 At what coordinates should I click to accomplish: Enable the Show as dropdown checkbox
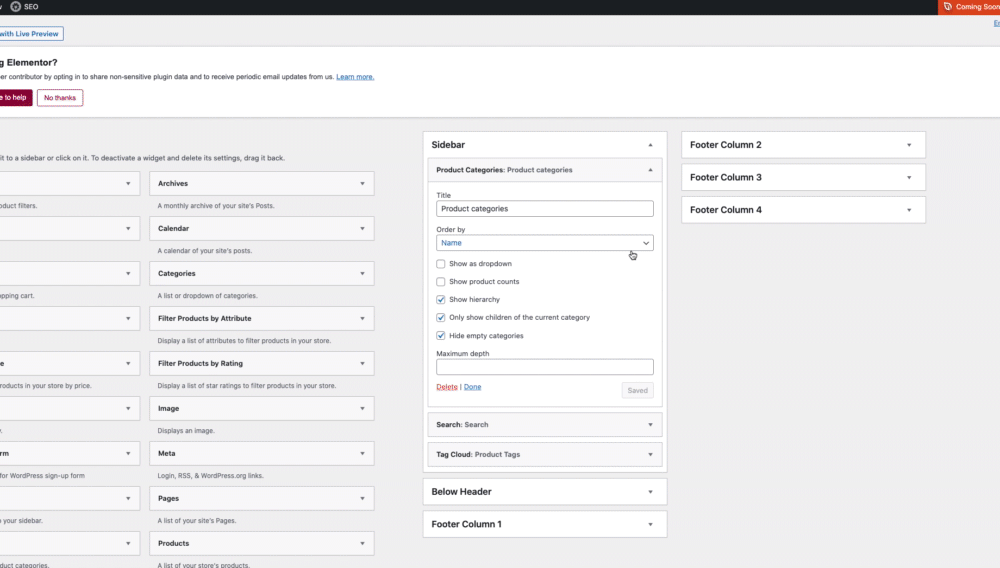coord(441,264)
